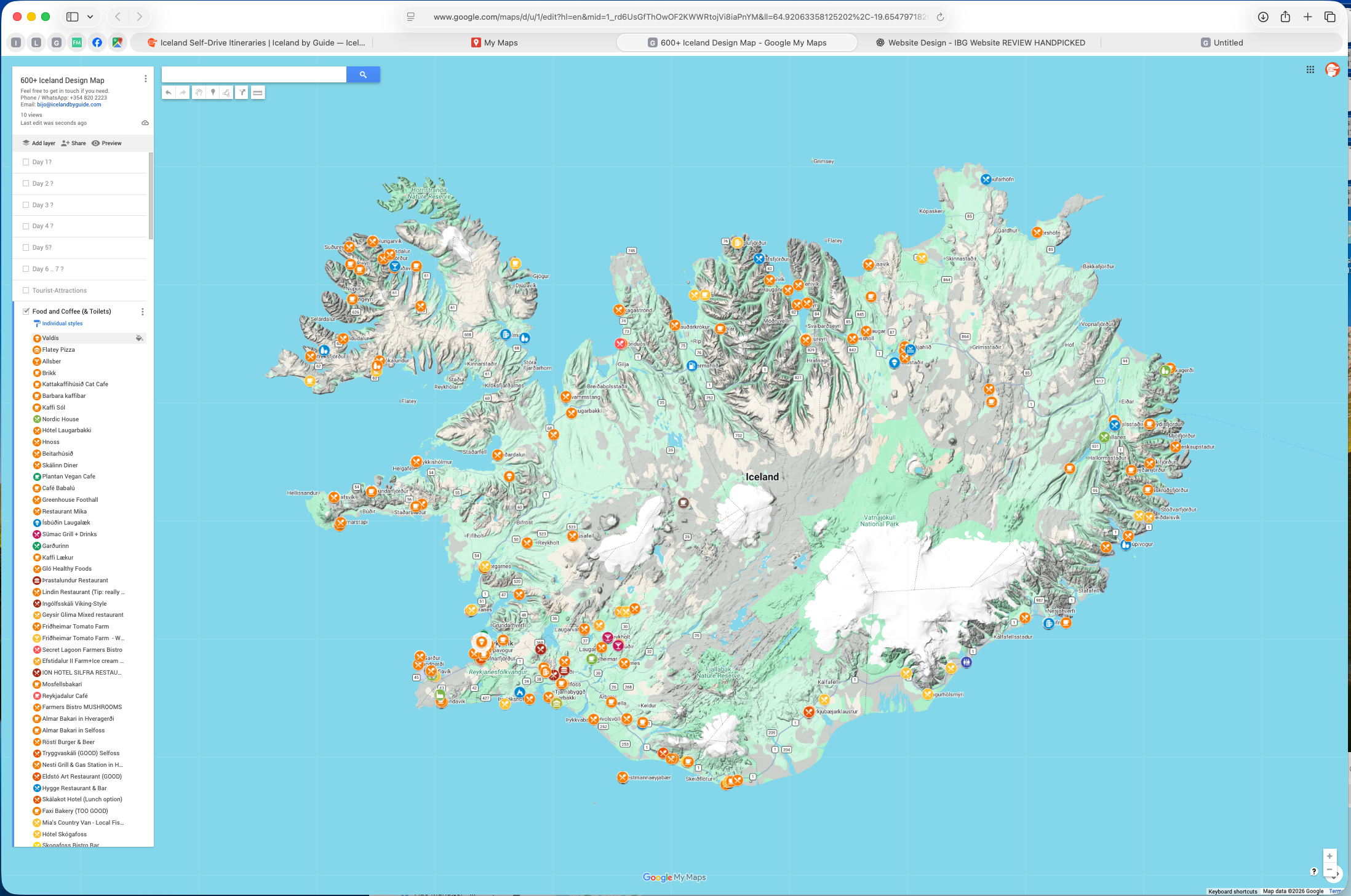
Task: Click the Redo arrow in map toolbar
Action: [x=183, y=93]
